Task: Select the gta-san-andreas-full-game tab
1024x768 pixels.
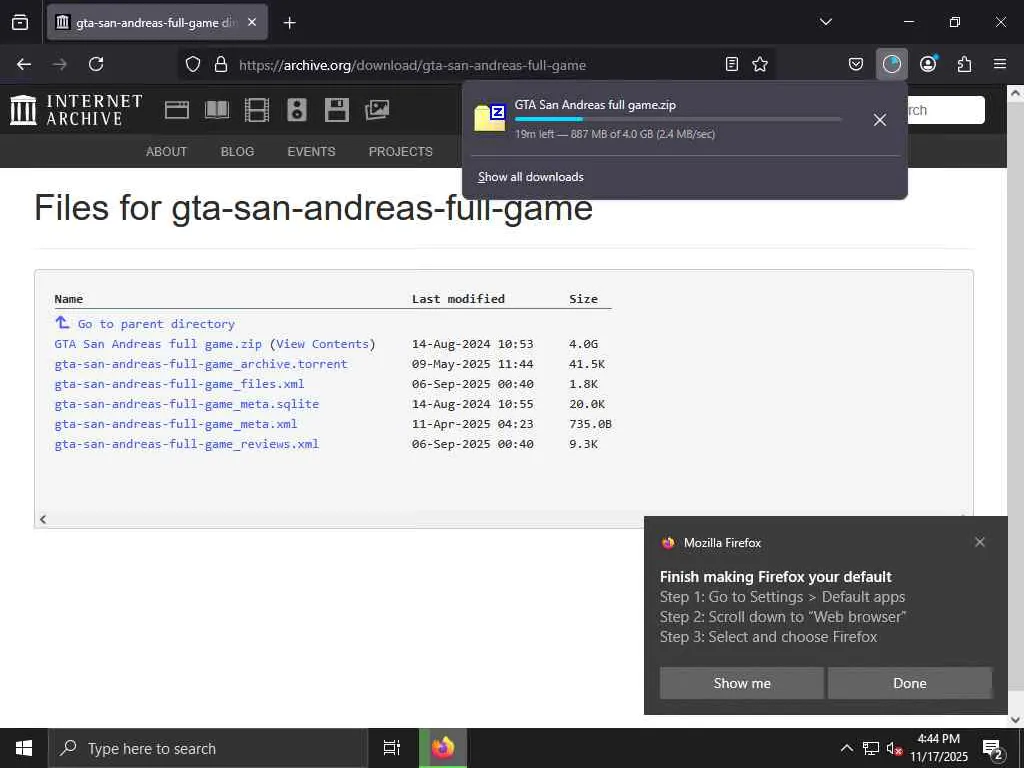Action: click(x=157, y=22)
